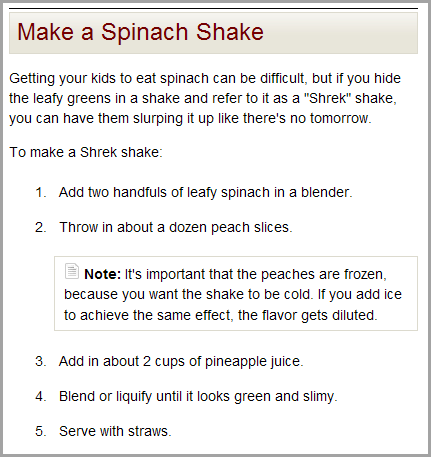Click 'slurping it up like there's no tomorrow'
This screenshot has width=431, height=457.
(252, 119)
